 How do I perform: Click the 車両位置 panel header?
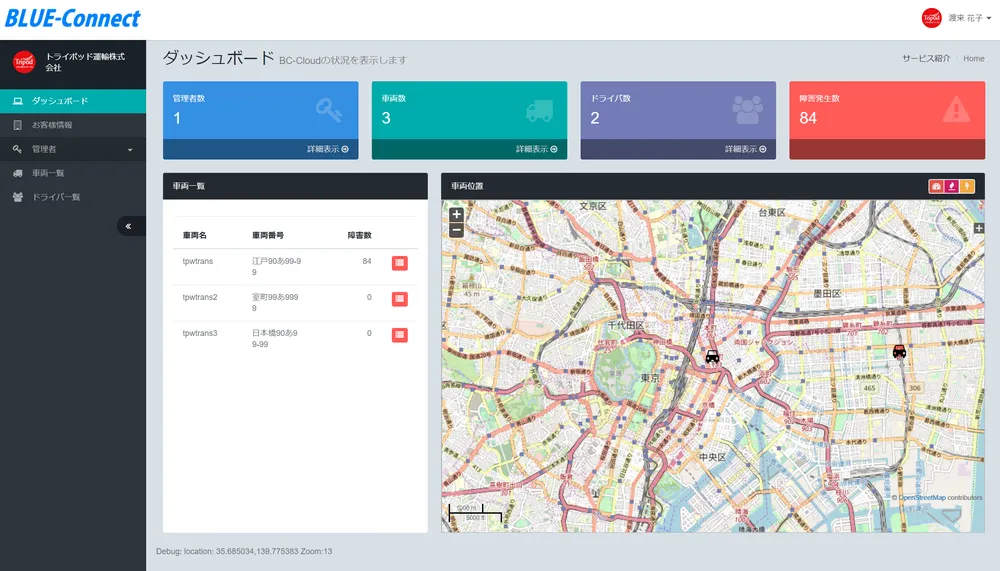tap(713, 186)
